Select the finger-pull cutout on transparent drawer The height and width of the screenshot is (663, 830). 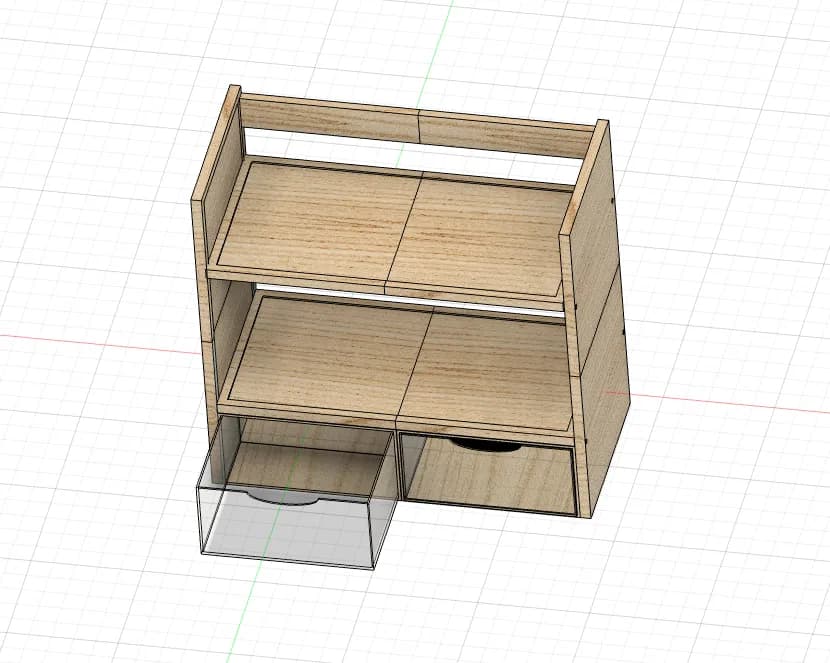pos(283,497)
